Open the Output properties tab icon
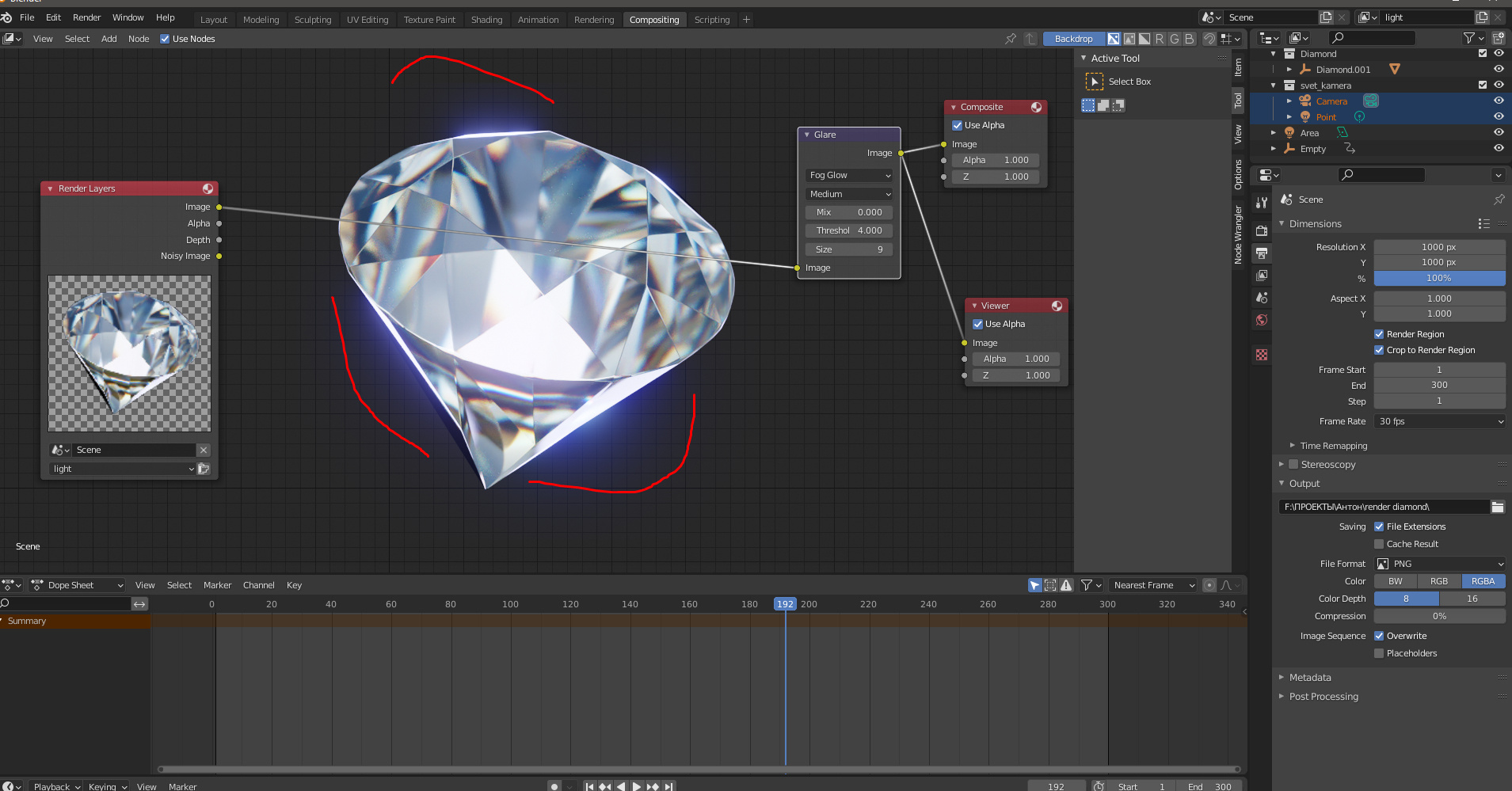The image size is (1512, 791). pyautogui.click(x=1262, y=253)
